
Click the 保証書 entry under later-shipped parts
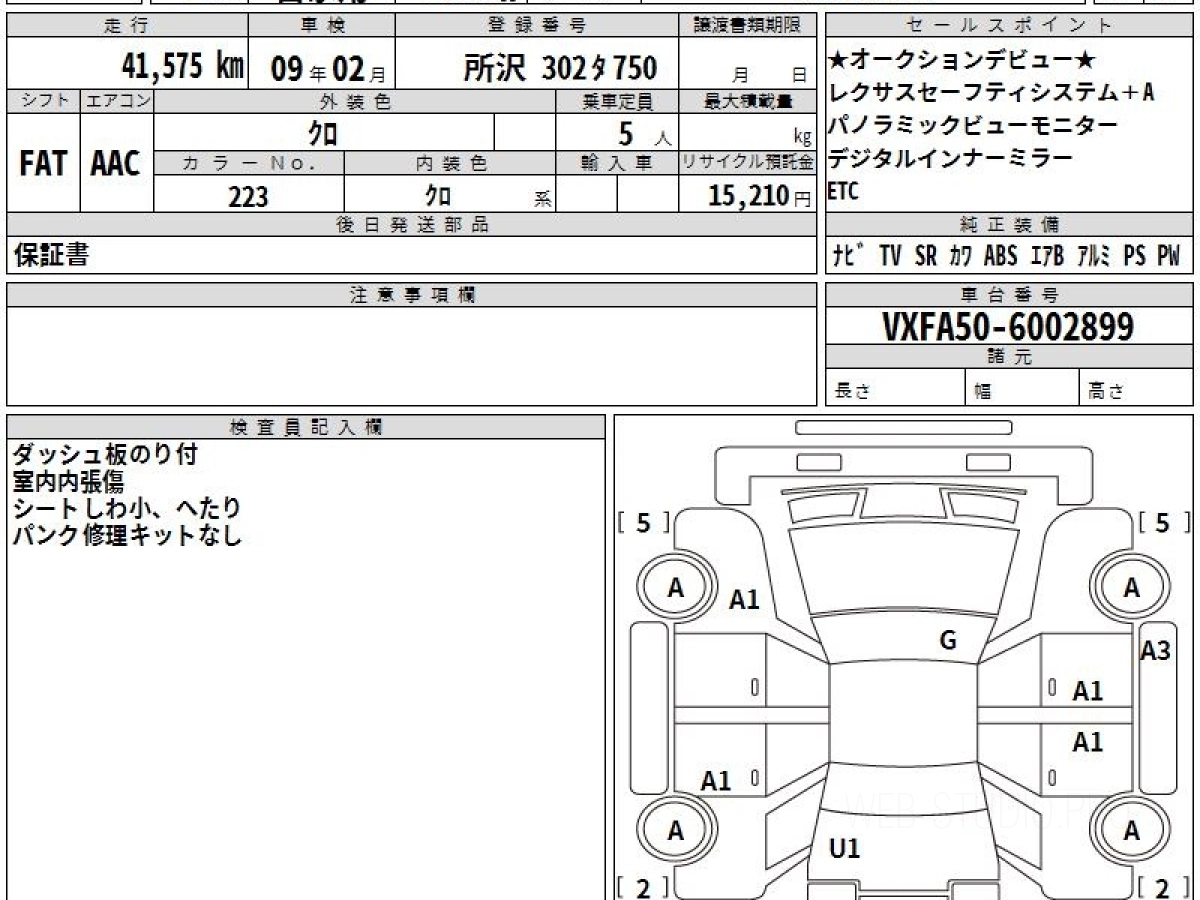point(51,256)
